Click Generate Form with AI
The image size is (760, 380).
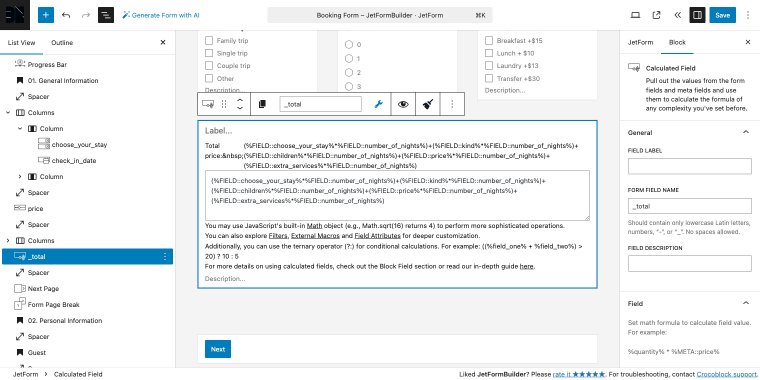(x=160, y=15)
